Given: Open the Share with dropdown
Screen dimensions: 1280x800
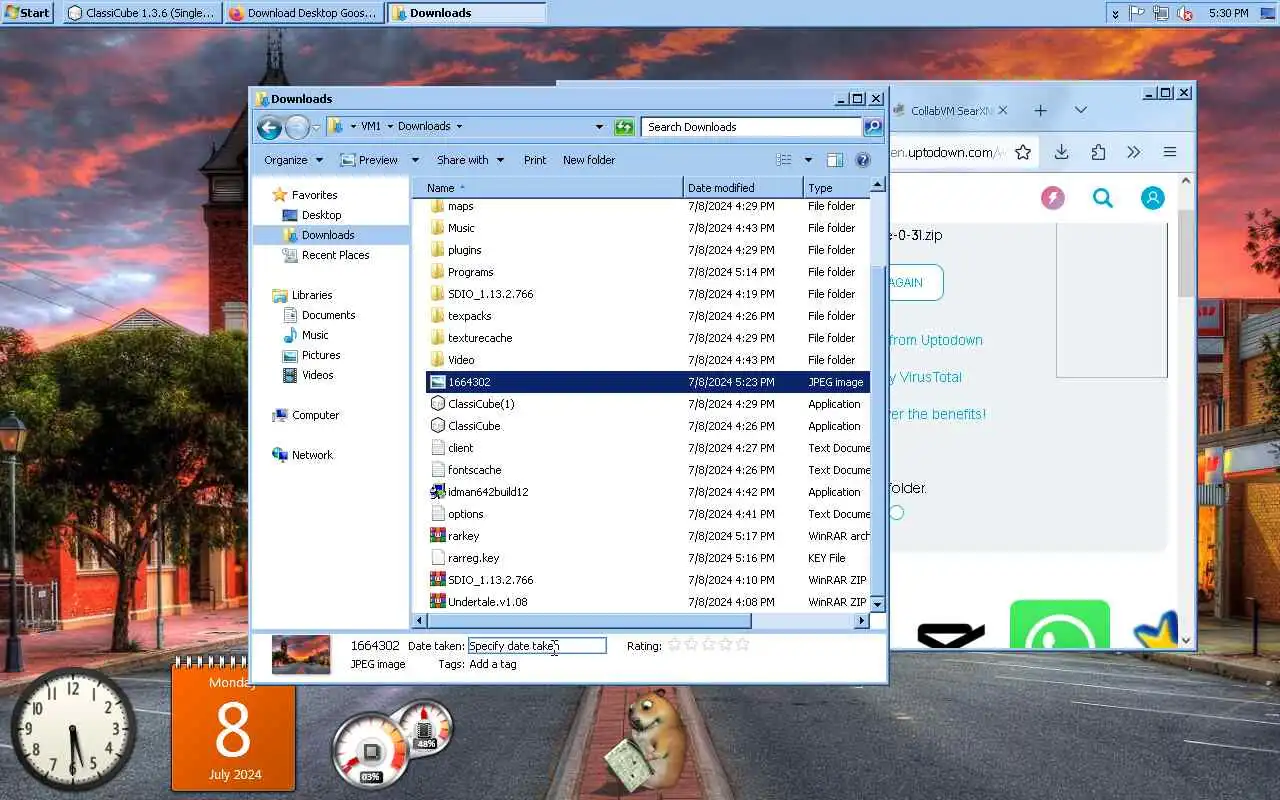Looking at the screenshot, I should (x=471, y=160).
